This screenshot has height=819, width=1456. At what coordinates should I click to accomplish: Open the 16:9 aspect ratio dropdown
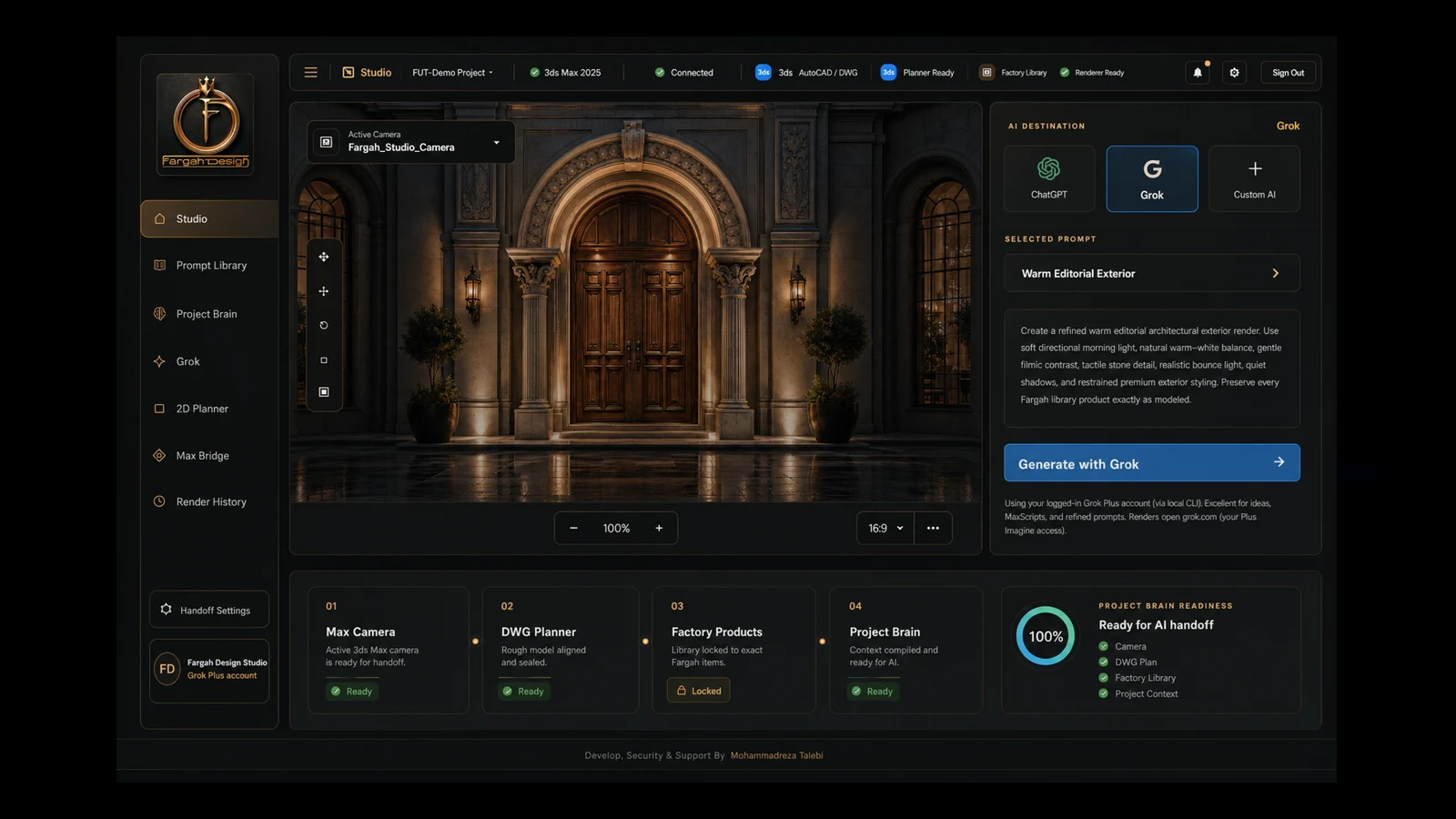(885, 529)
